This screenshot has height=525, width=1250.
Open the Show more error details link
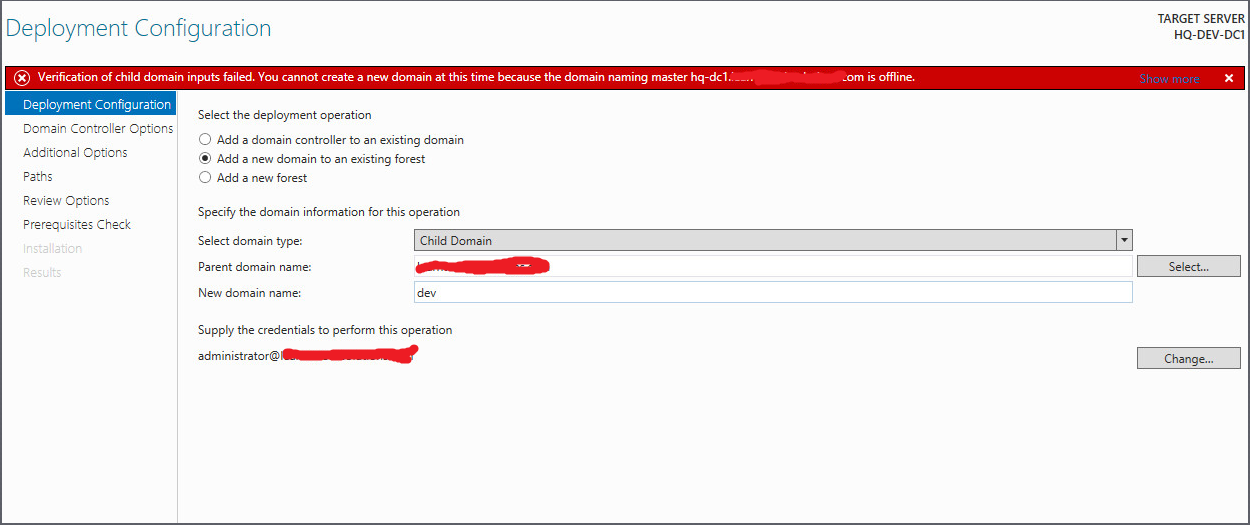coord(1169,78)
